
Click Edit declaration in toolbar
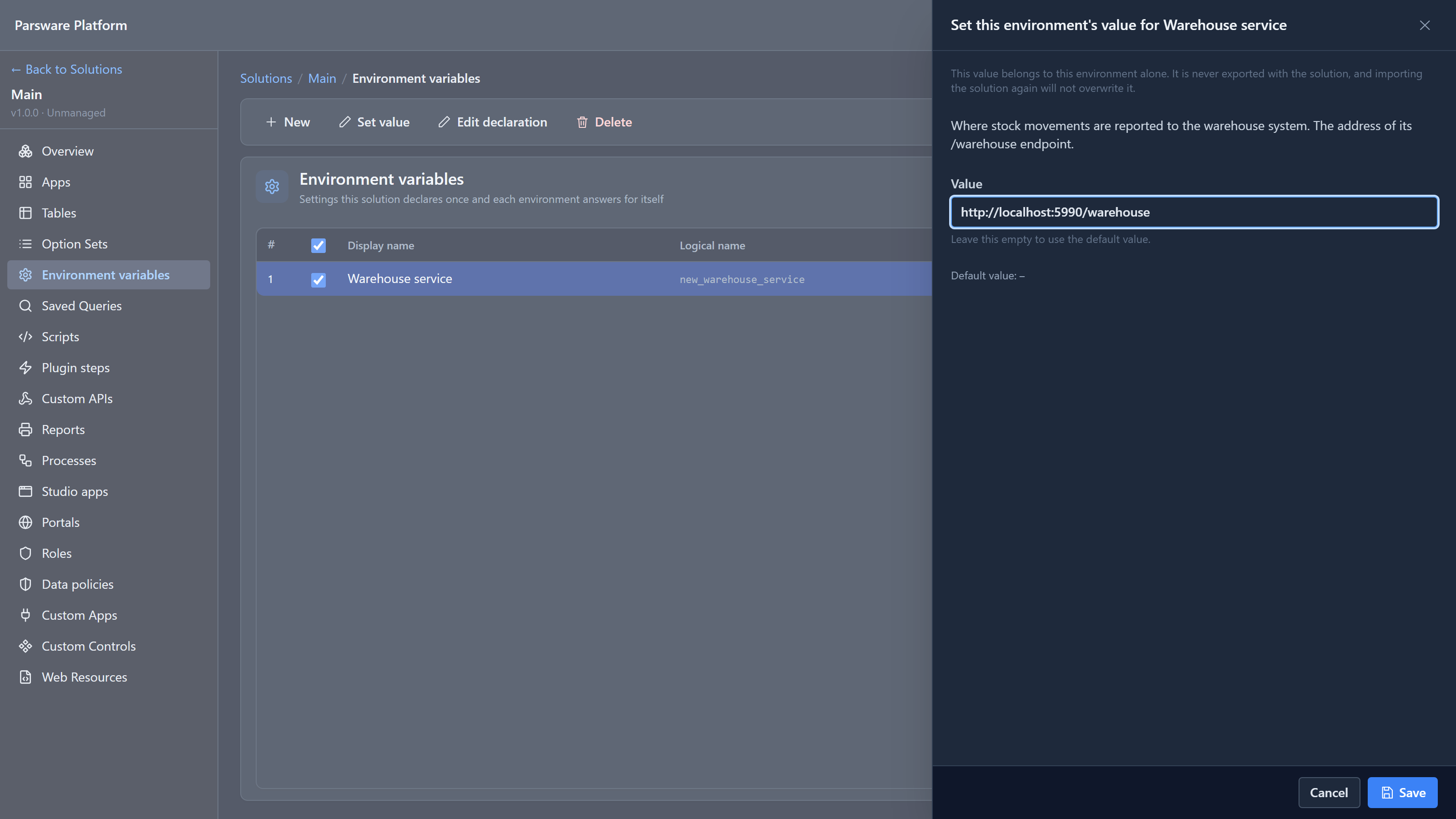point(493,122)
